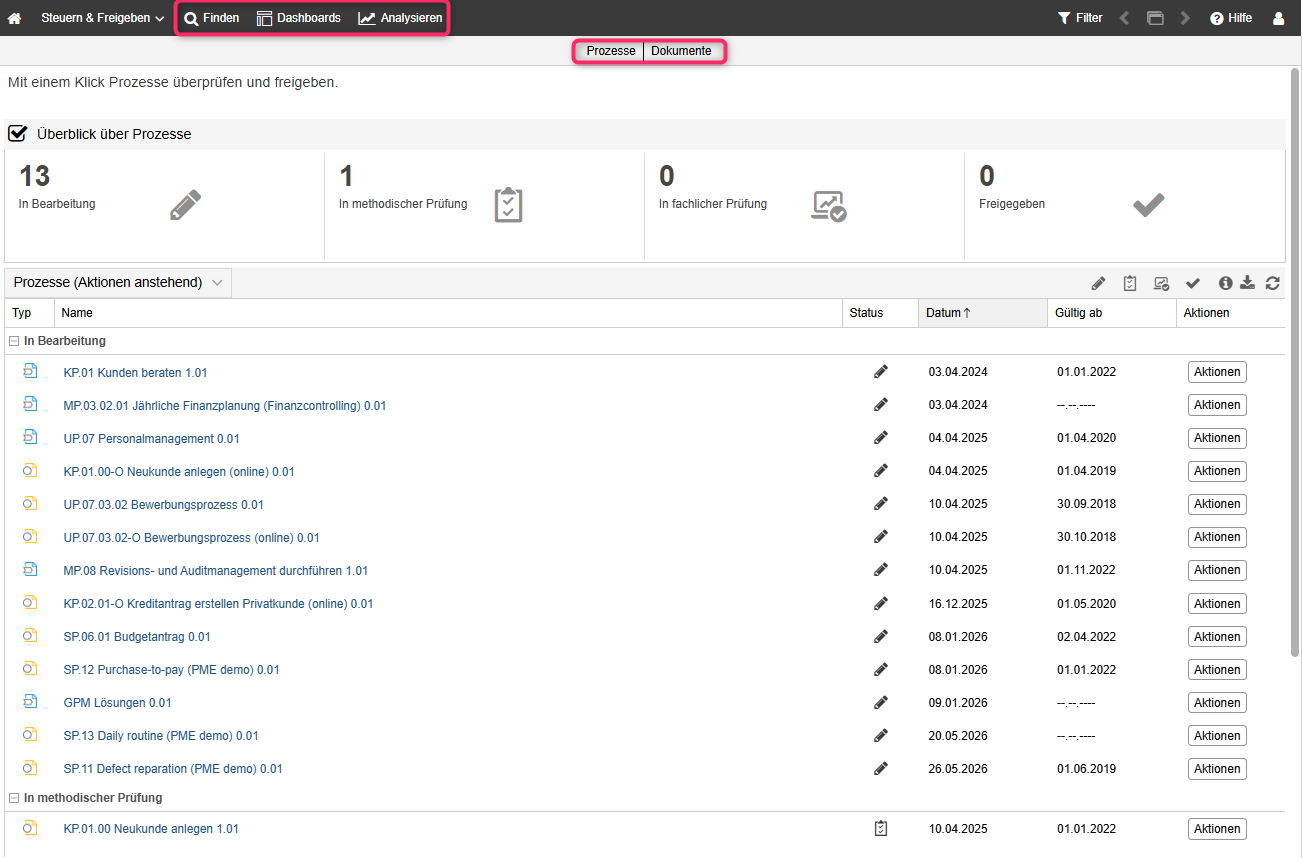Open the user profile icon
Viewport: 1302px width, 858px height.
point(1278,18)
